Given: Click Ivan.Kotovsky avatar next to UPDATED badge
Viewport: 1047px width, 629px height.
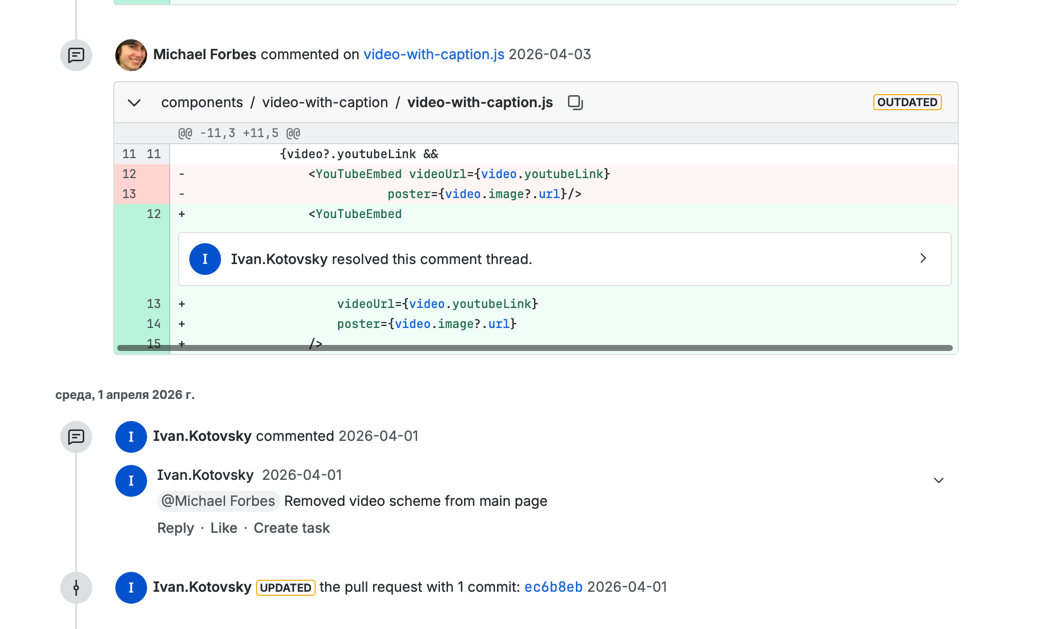Looking at the screenshot, I should (131, 588).
